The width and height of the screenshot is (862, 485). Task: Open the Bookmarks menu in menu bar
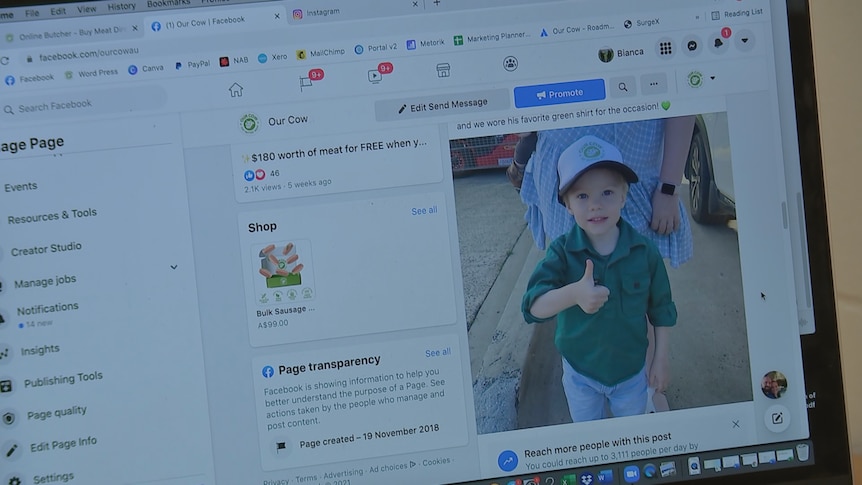click(168, 3)
